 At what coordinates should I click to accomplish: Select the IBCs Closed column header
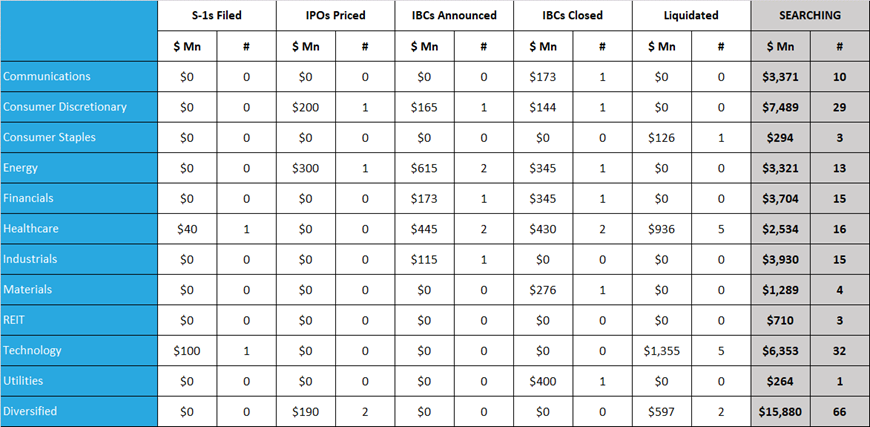(572, 16)
